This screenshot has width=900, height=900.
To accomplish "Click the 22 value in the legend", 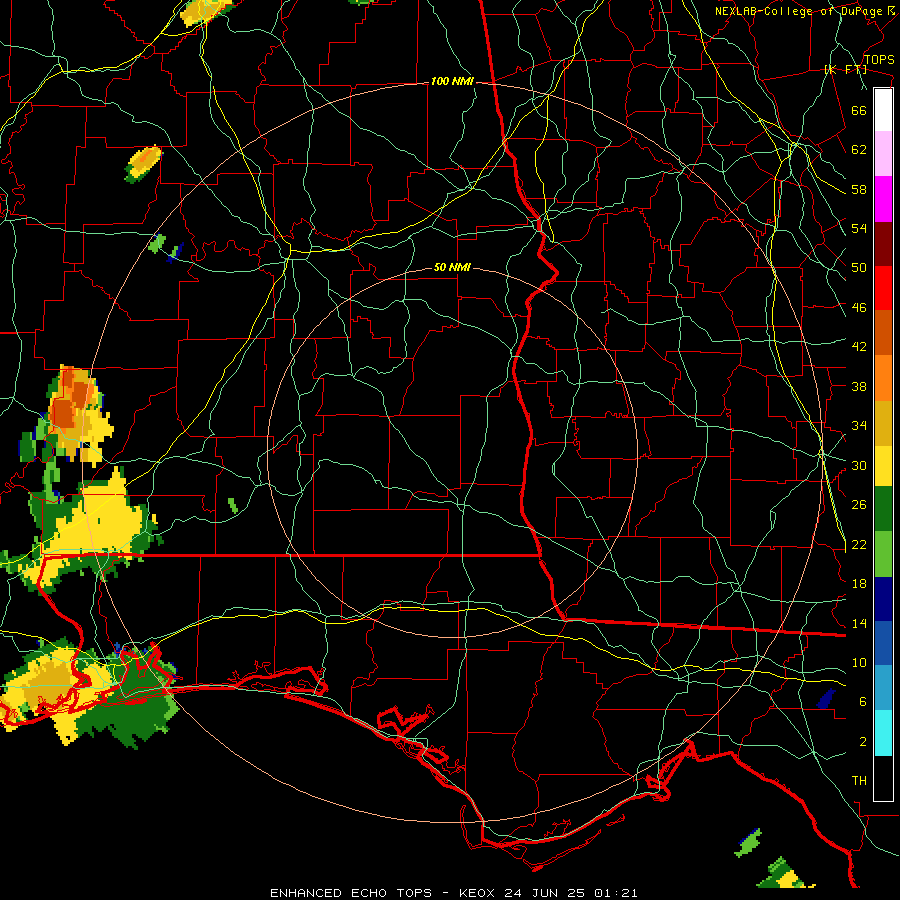I will pos(859,545).
